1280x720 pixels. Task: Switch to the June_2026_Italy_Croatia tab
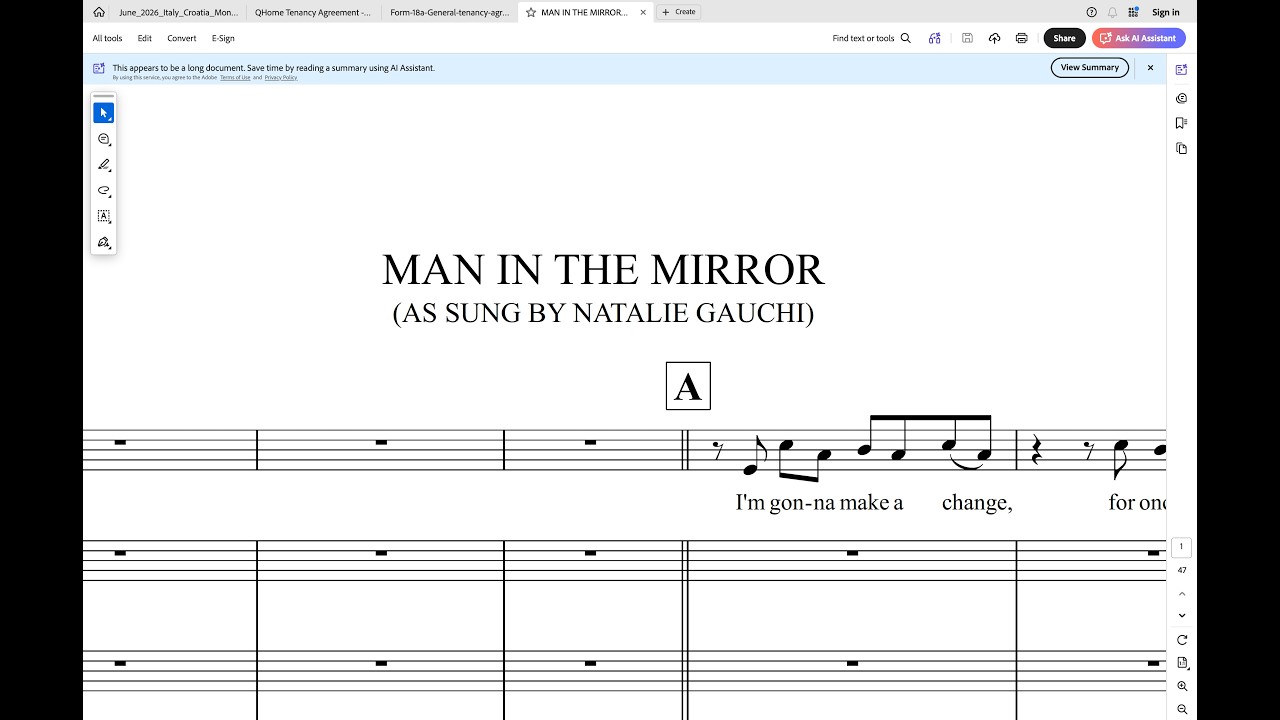click(x=178, y=12)
